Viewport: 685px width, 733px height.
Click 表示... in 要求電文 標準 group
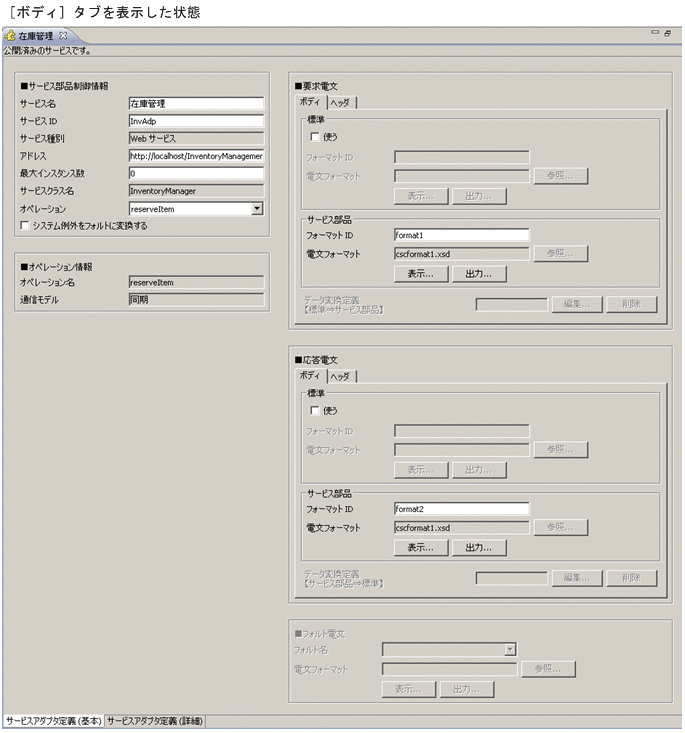pos(421,196)
